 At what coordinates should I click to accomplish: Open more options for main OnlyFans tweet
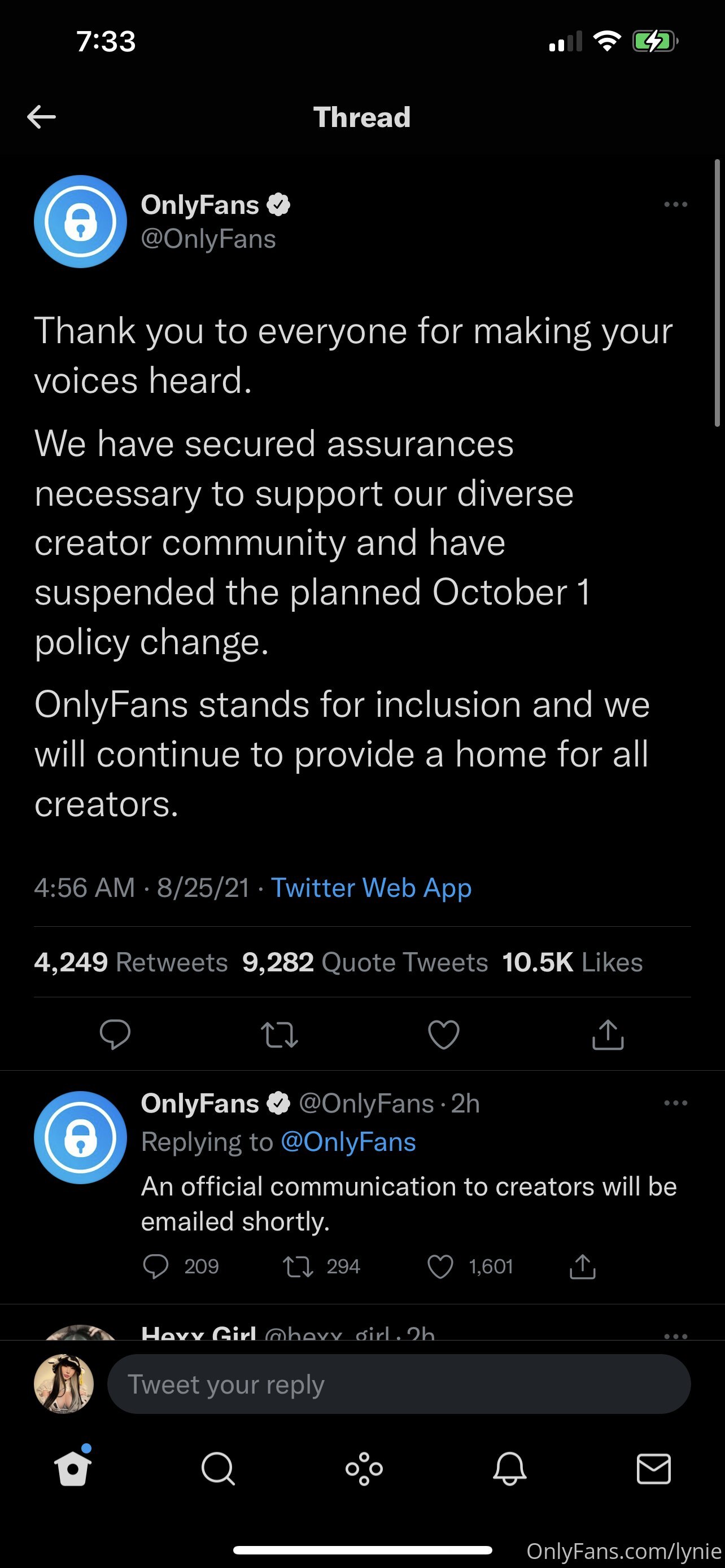tap(676, 205)
